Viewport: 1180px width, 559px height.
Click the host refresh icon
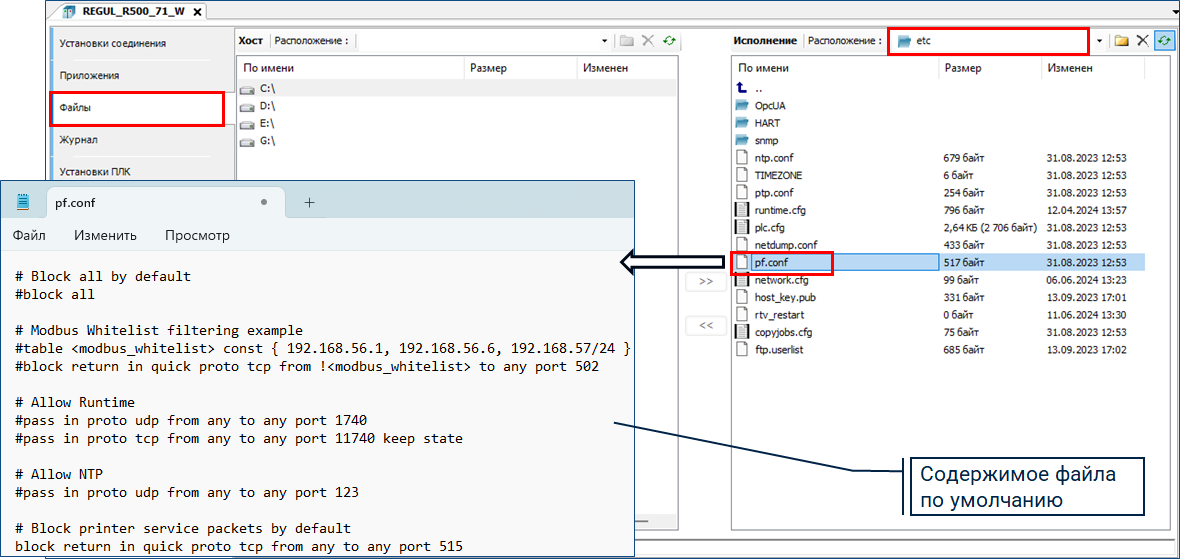669,41
